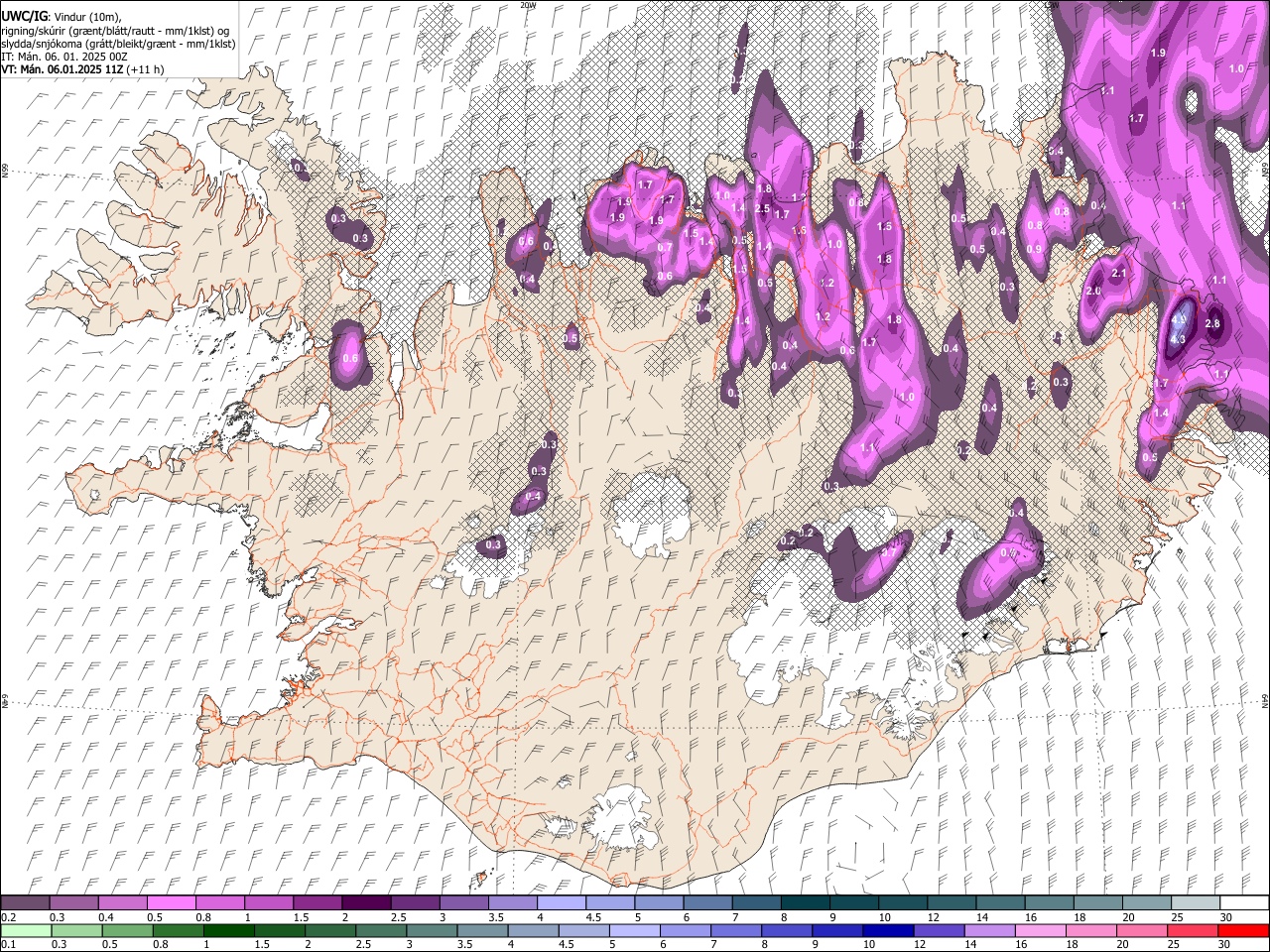Pick the darkest green 1 swatch in rain scale
This screenshot has width=1270, height=952.
coord(229,930)
